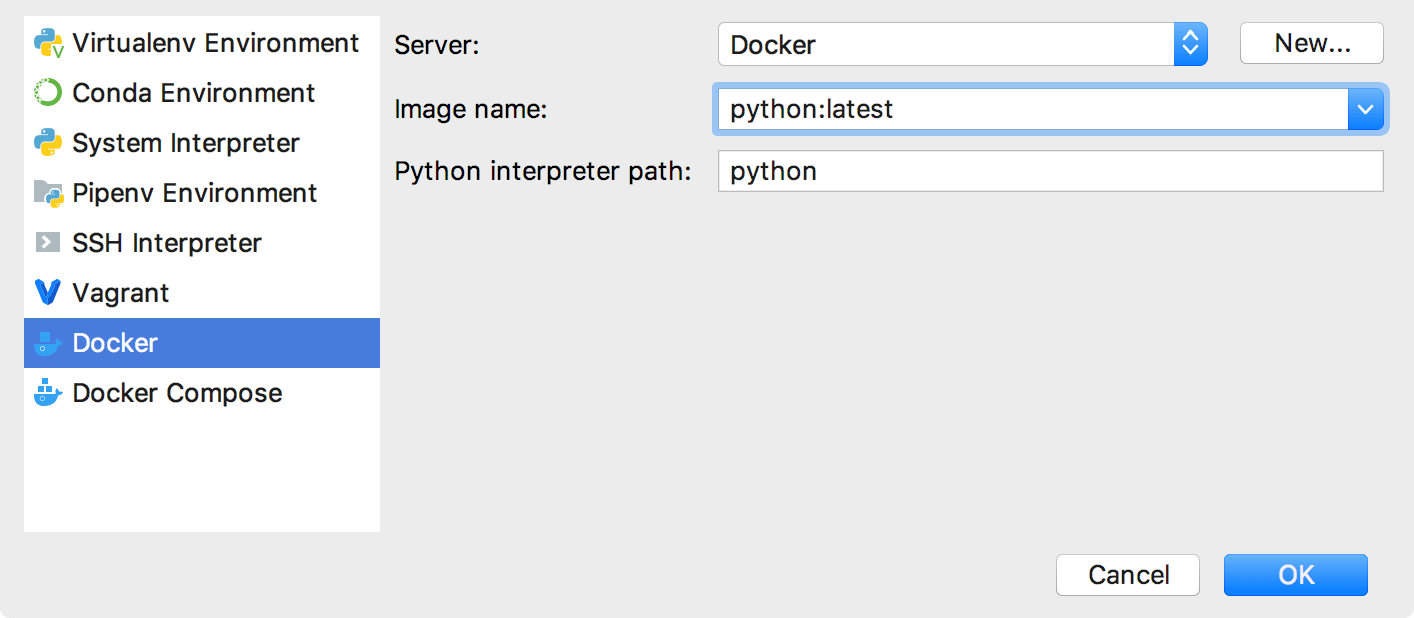Select the SSH Interpreter terminal icon
The image size is (1414, 618).
(x=48, y=242)
